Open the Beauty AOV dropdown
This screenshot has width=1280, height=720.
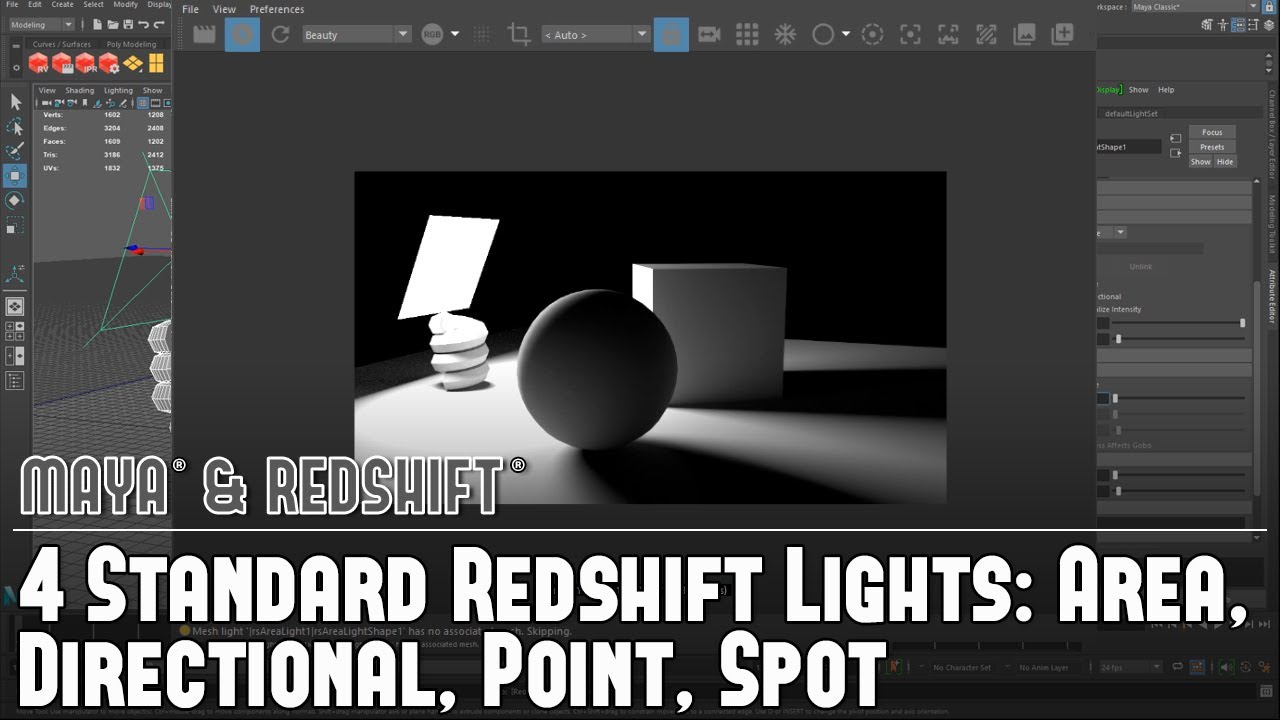coord(355,35)
